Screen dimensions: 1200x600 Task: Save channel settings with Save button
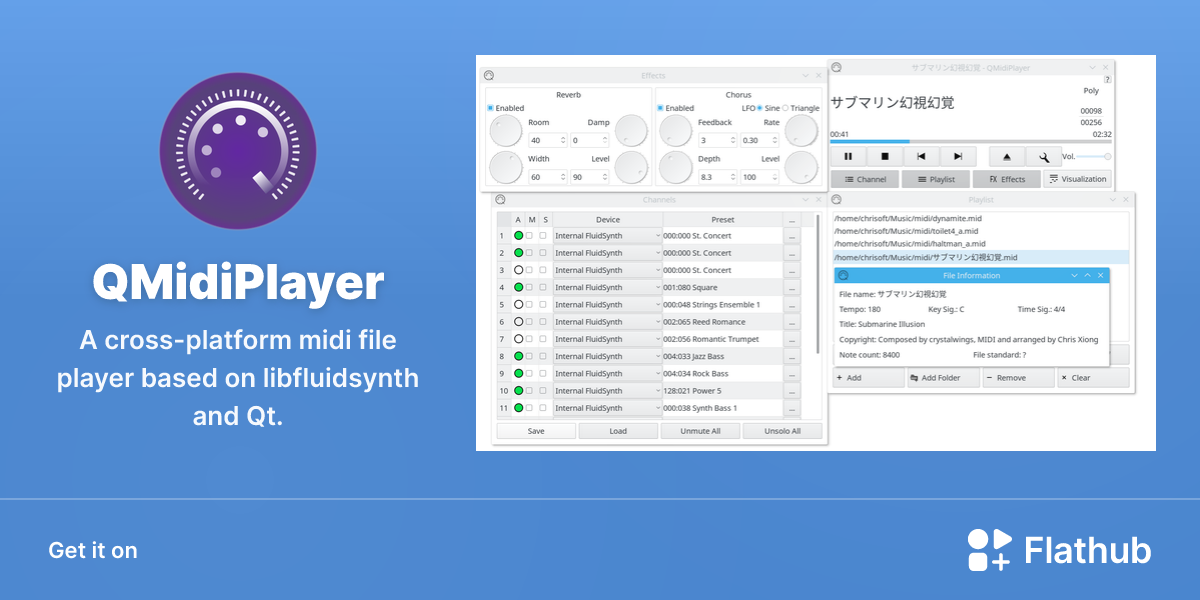click(536, 431)
